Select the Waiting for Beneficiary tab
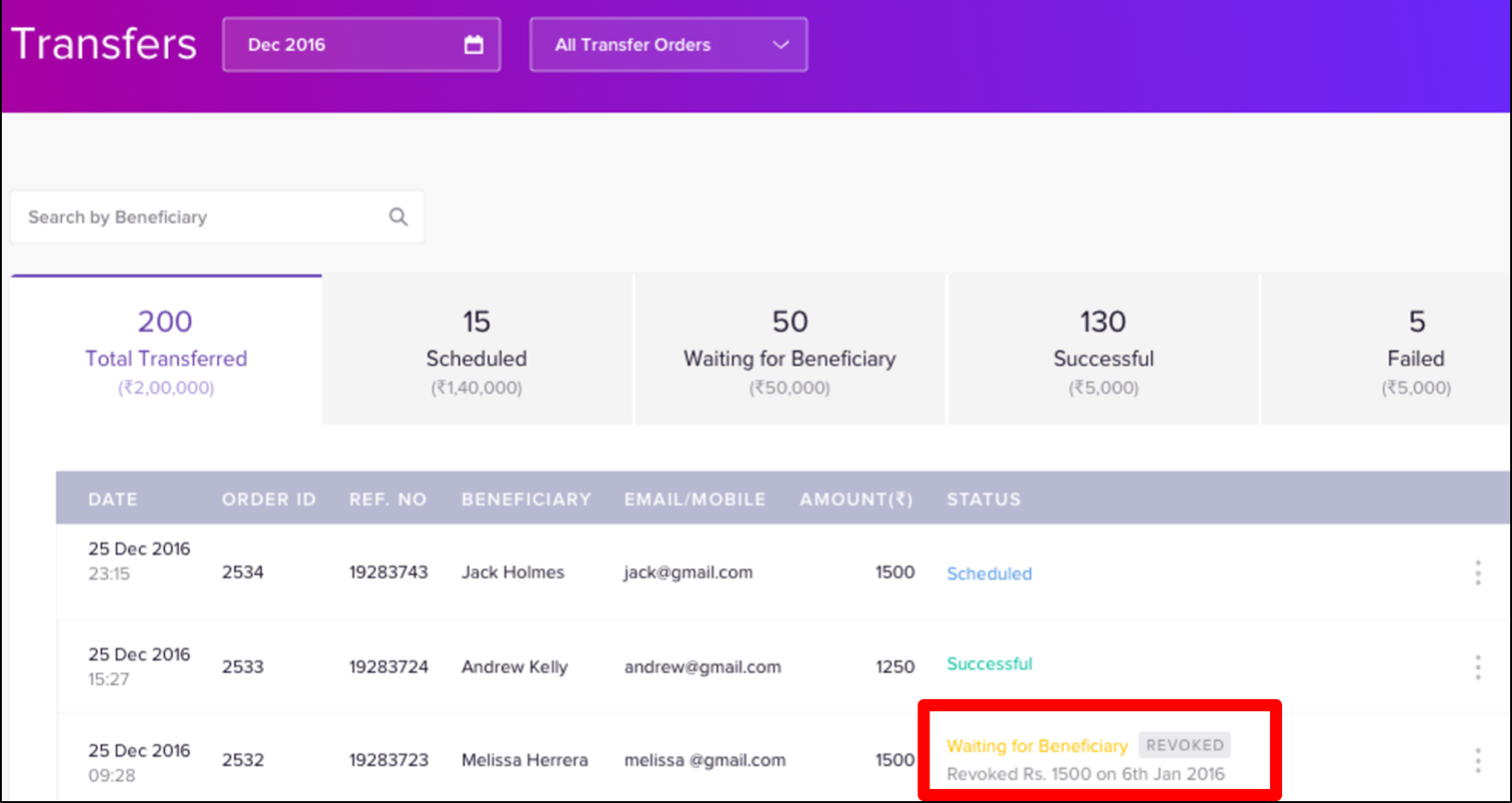 point(789,350)
